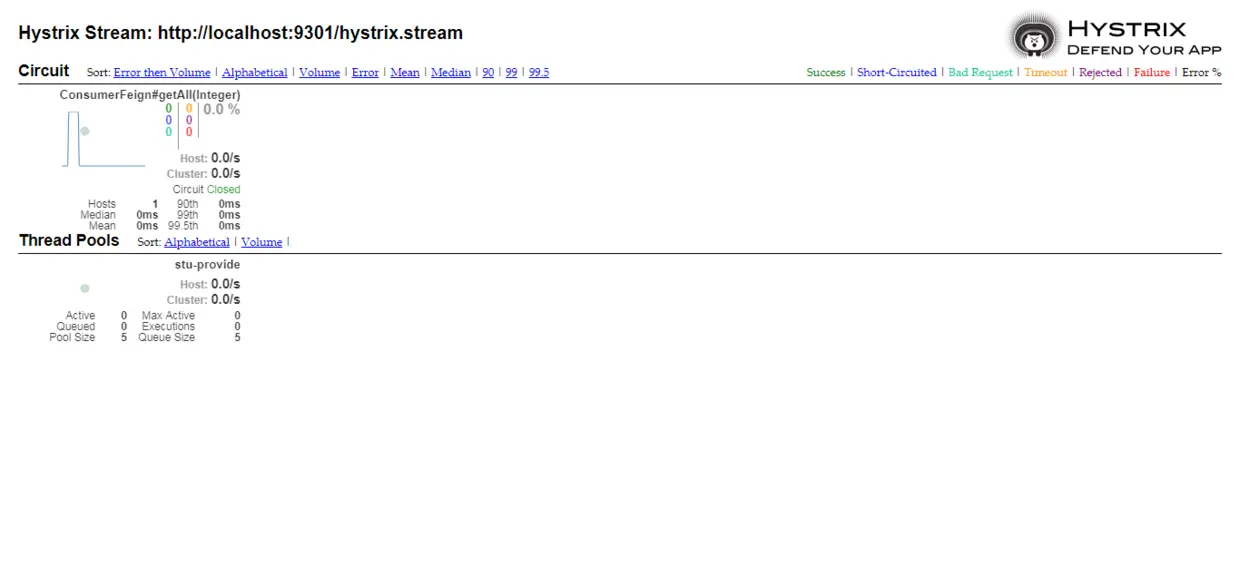Sort thread pools Alphabetical
Screen dimensions: 1240x576
(197, 242)
